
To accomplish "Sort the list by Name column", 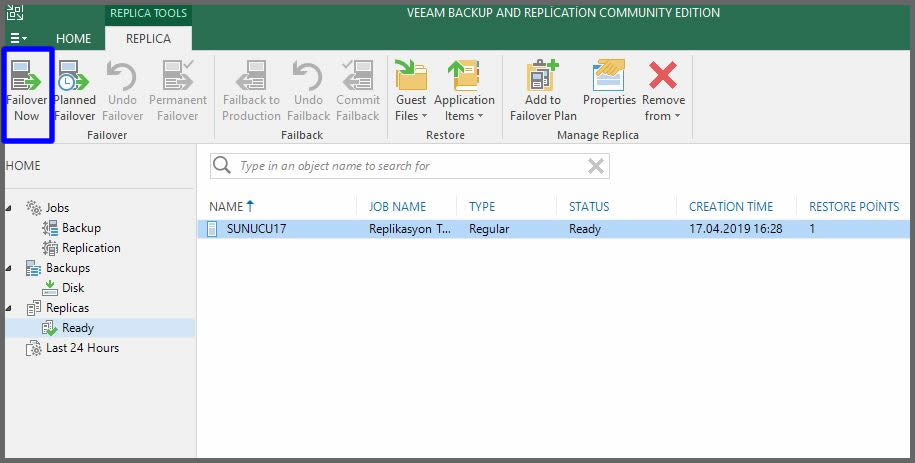I will tap(226, 206).
